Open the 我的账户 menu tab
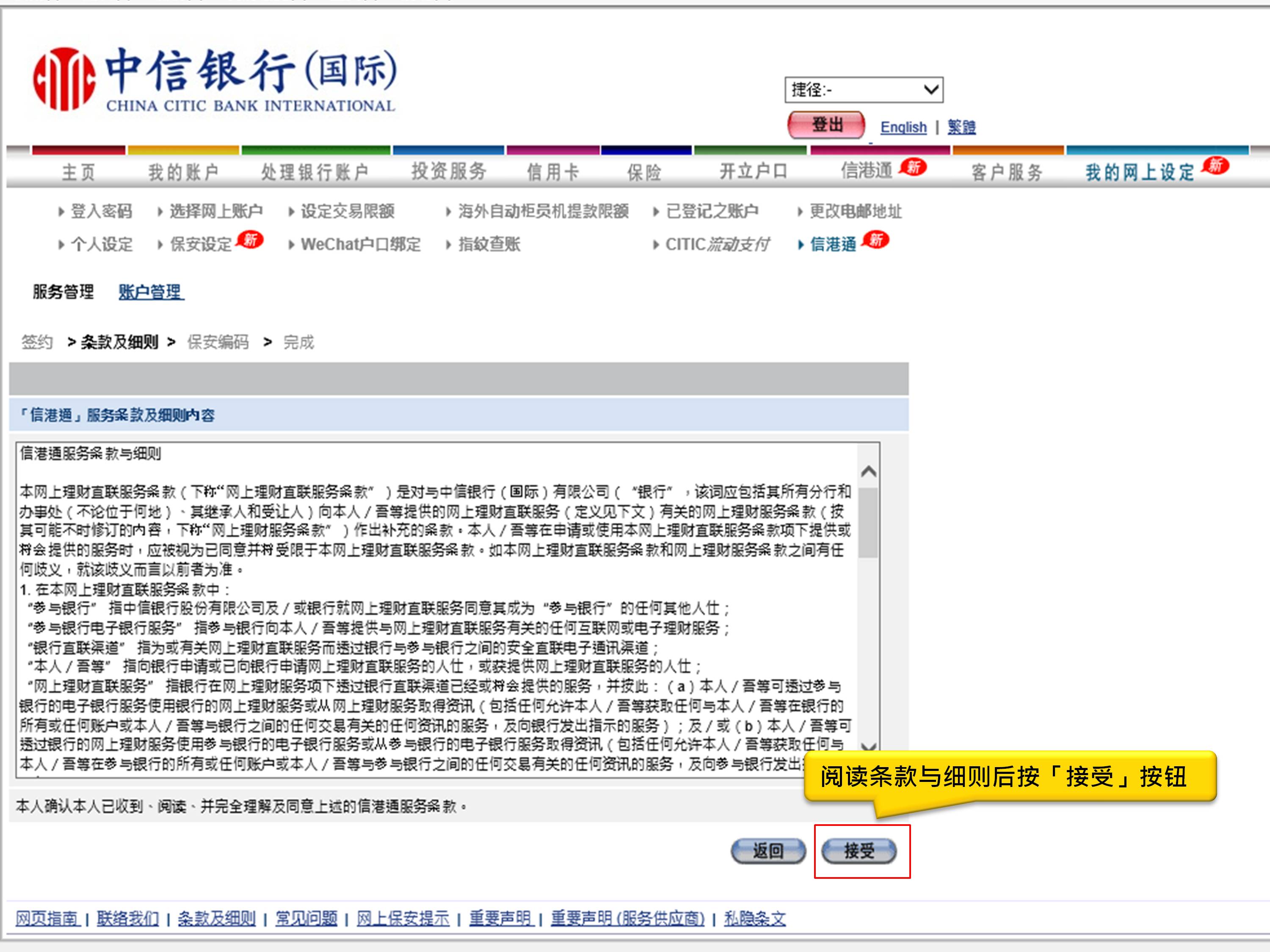 click(183, 172)
